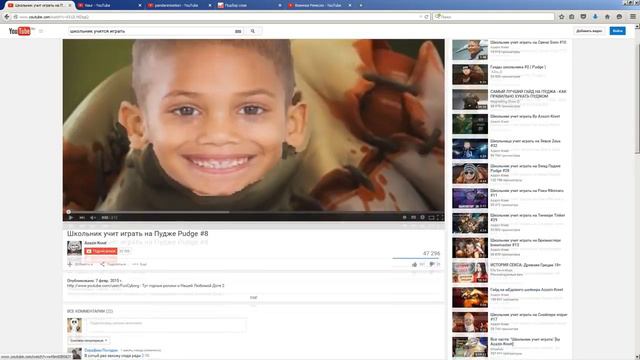Open the 'Ещё' more actions menu
Viewport: 640px width, 360px height.
click(x=140, y=264)
